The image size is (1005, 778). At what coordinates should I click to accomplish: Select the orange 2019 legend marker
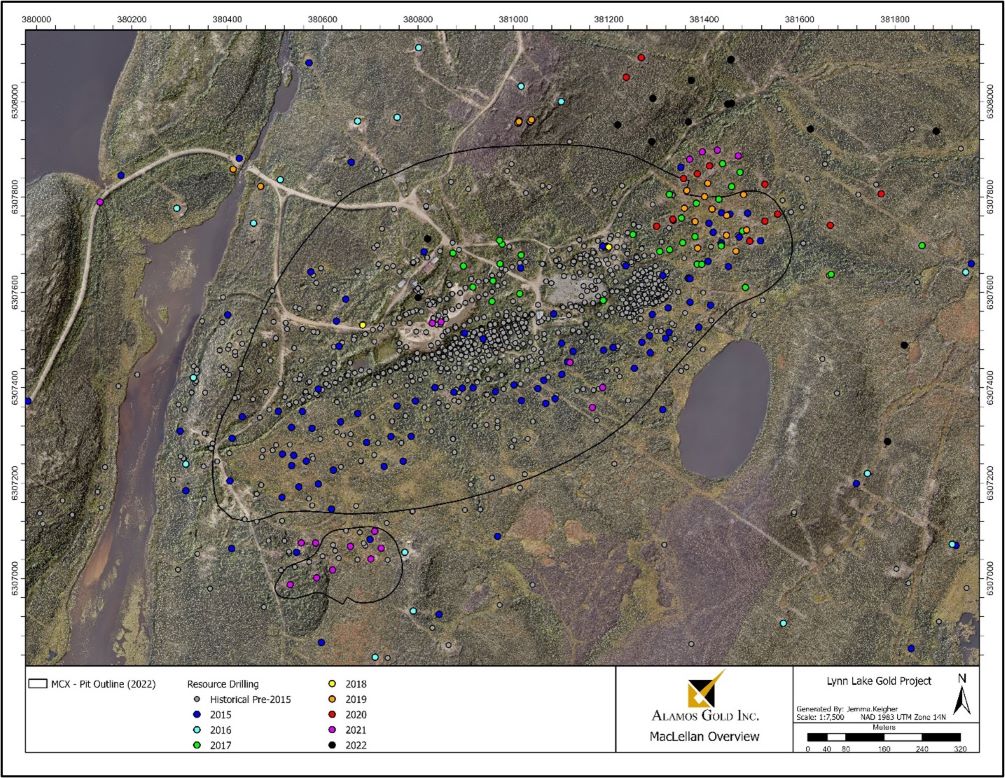coord(334,699)
